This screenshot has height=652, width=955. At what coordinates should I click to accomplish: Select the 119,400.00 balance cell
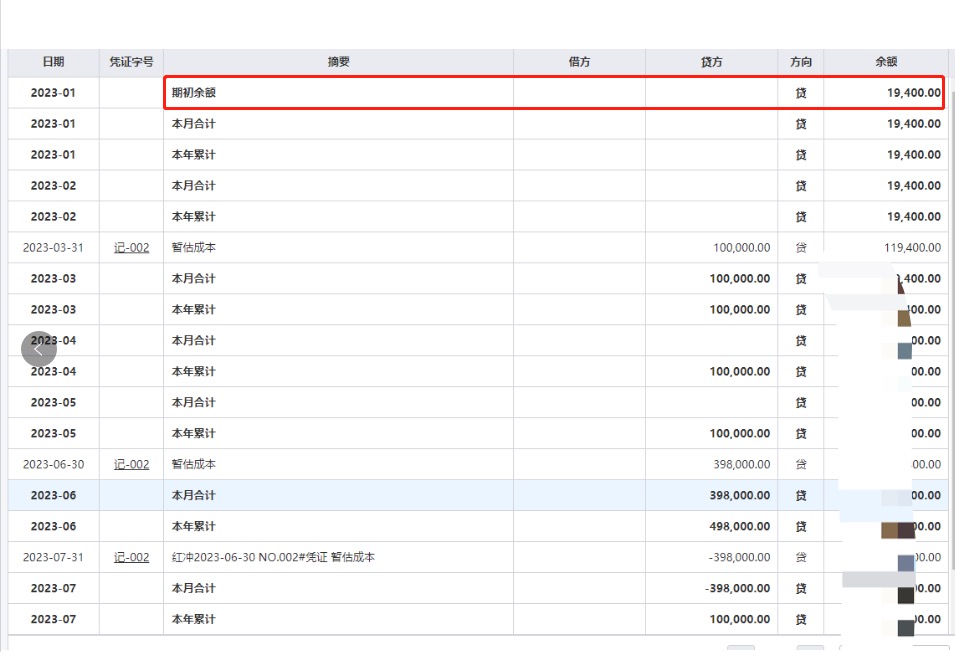885,247
